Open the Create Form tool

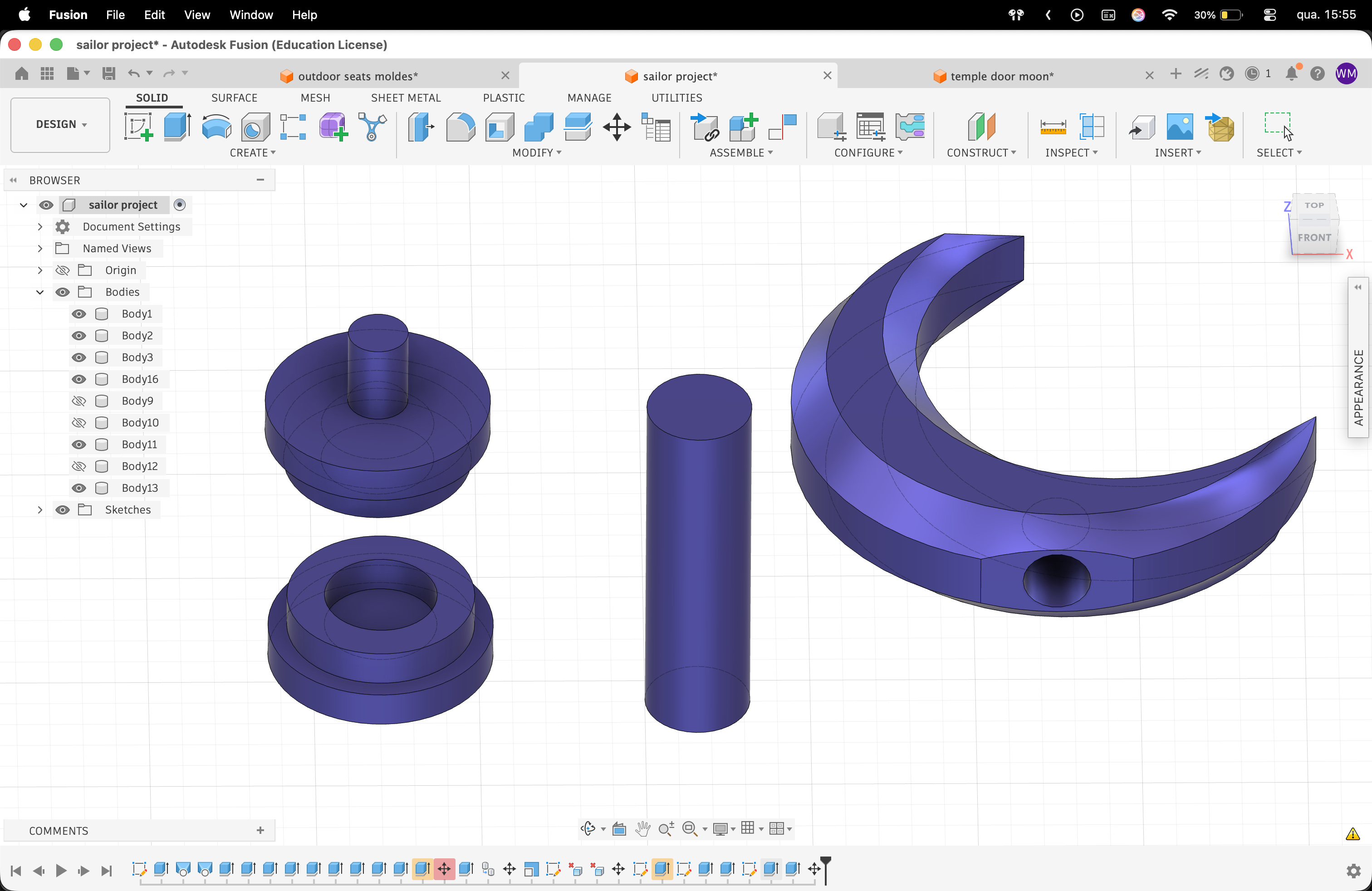(x=333, y=126)
